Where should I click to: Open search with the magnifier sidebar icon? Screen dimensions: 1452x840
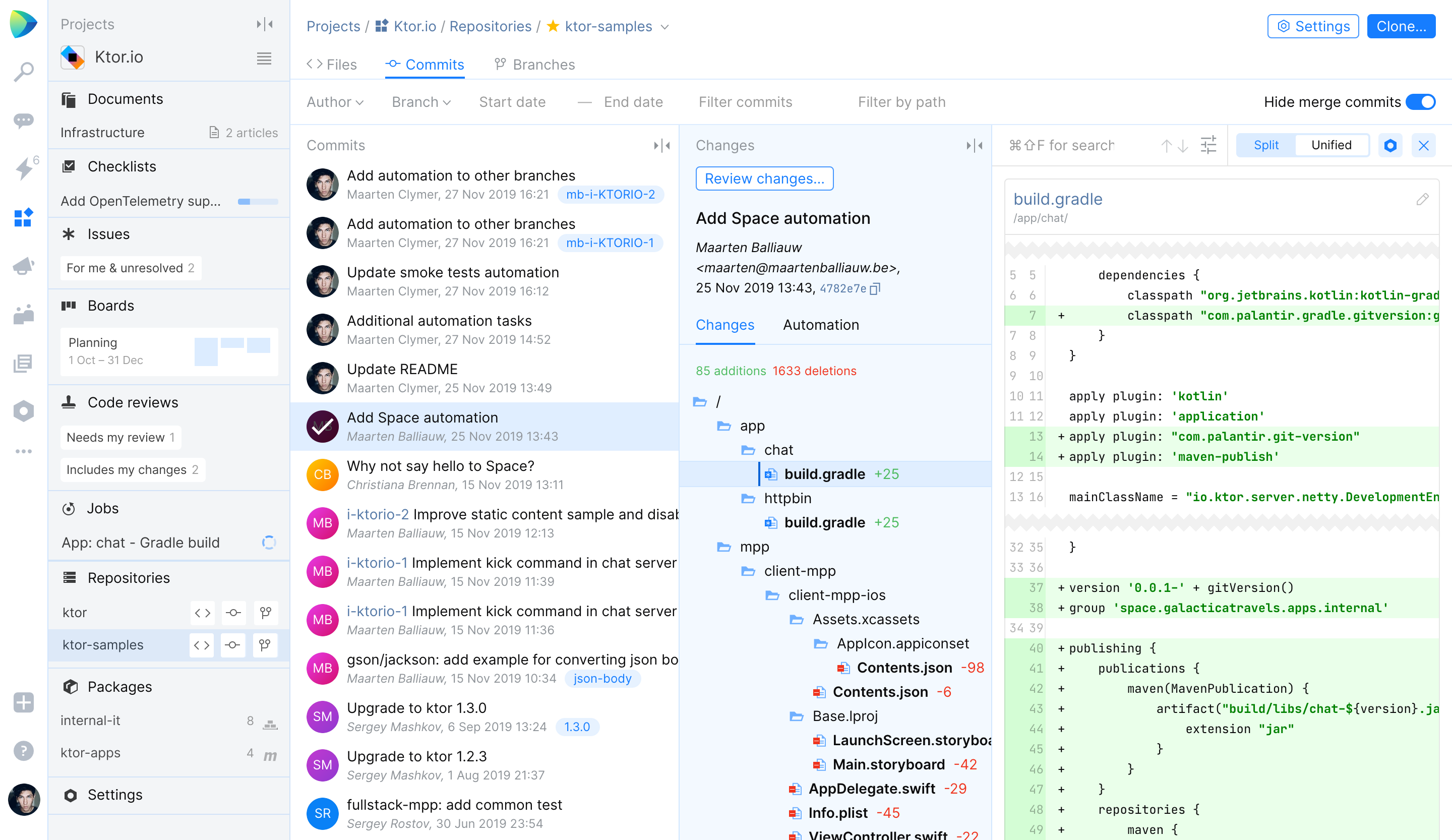tap(24, 72)
